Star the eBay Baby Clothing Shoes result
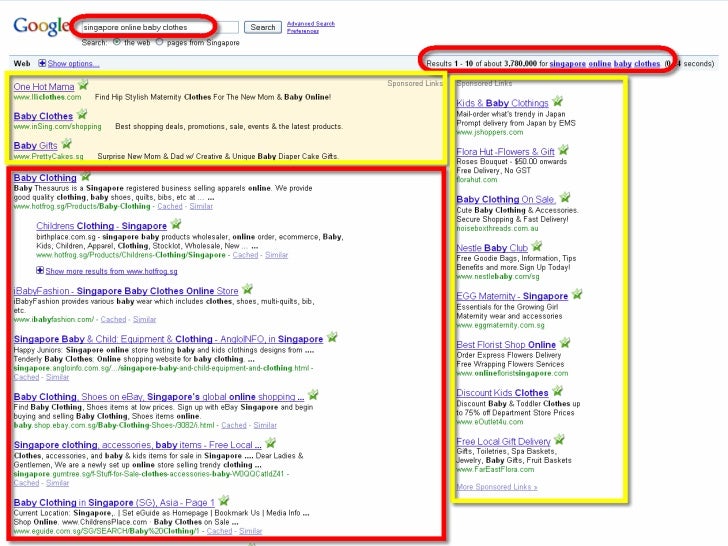 coord(313,395)
